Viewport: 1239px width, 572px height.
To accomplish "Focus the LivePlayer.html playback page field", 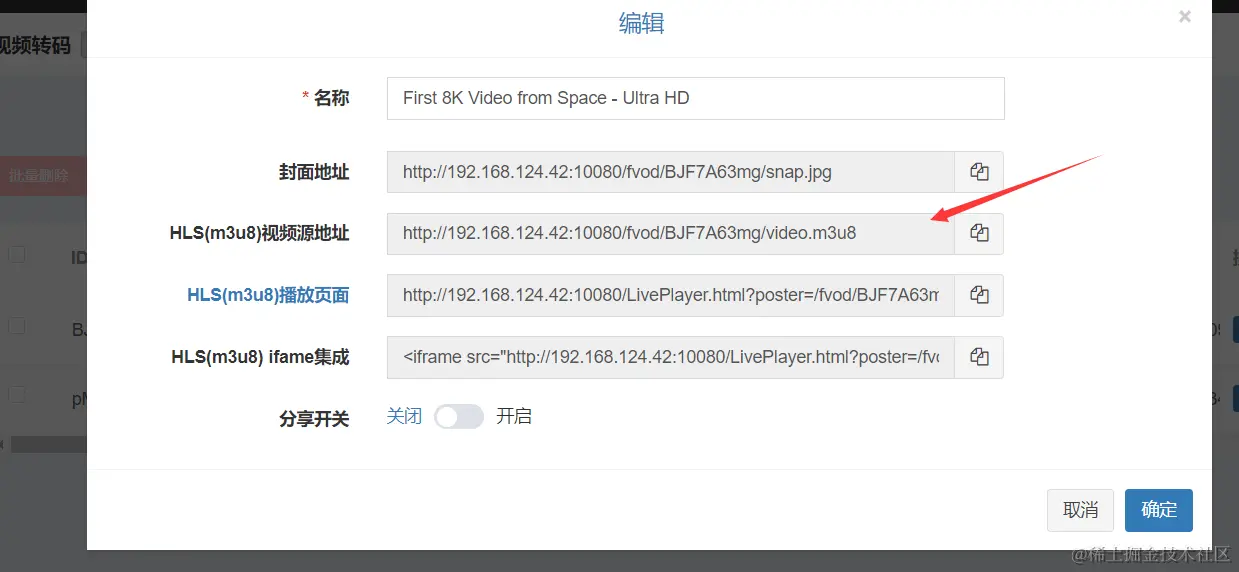I will point(671,295).
